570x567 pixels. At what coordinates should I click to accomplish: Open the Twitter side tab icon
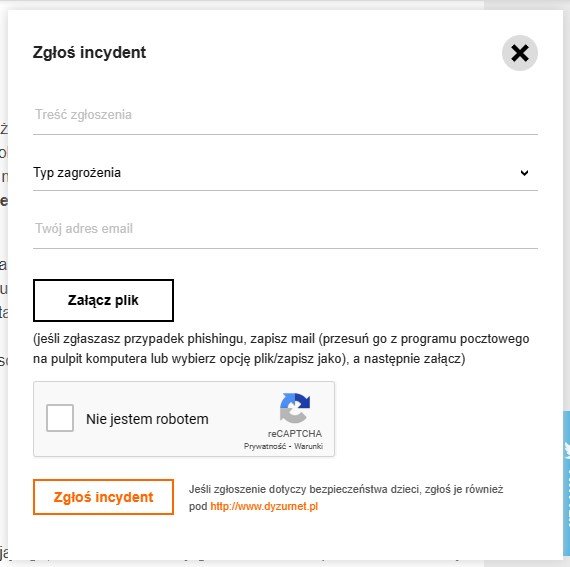tap(567, 449)
